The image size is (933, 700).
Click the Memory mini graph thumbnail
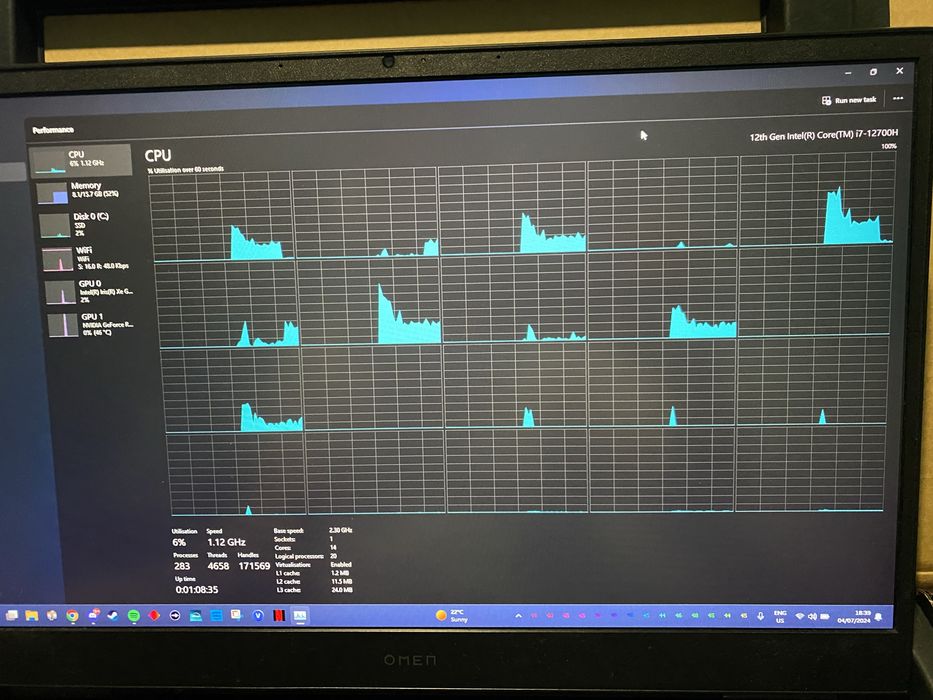[x=52, y=194]
